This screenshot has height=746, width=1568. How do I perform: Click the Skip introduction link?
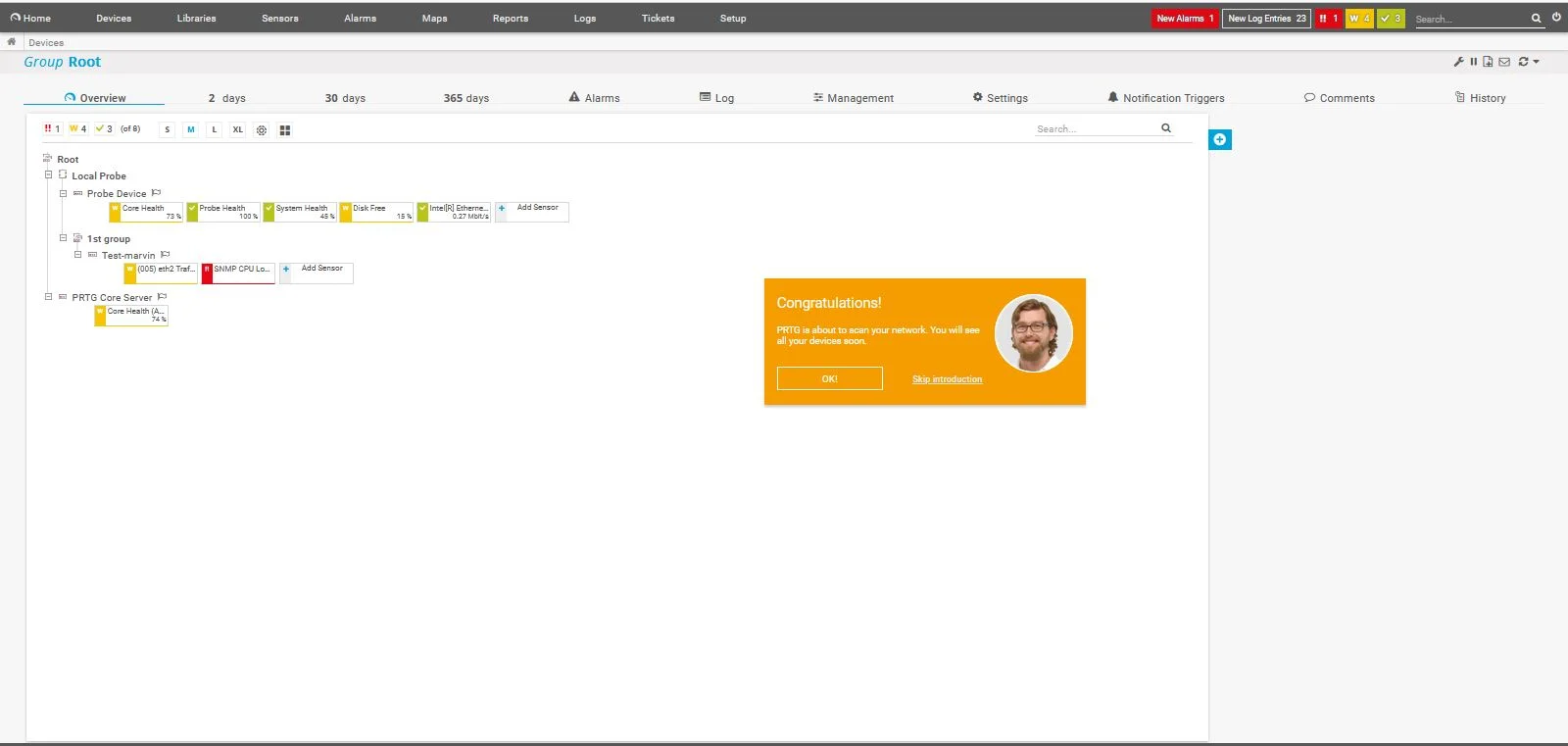pyautogui.click(x=947, y=379)
